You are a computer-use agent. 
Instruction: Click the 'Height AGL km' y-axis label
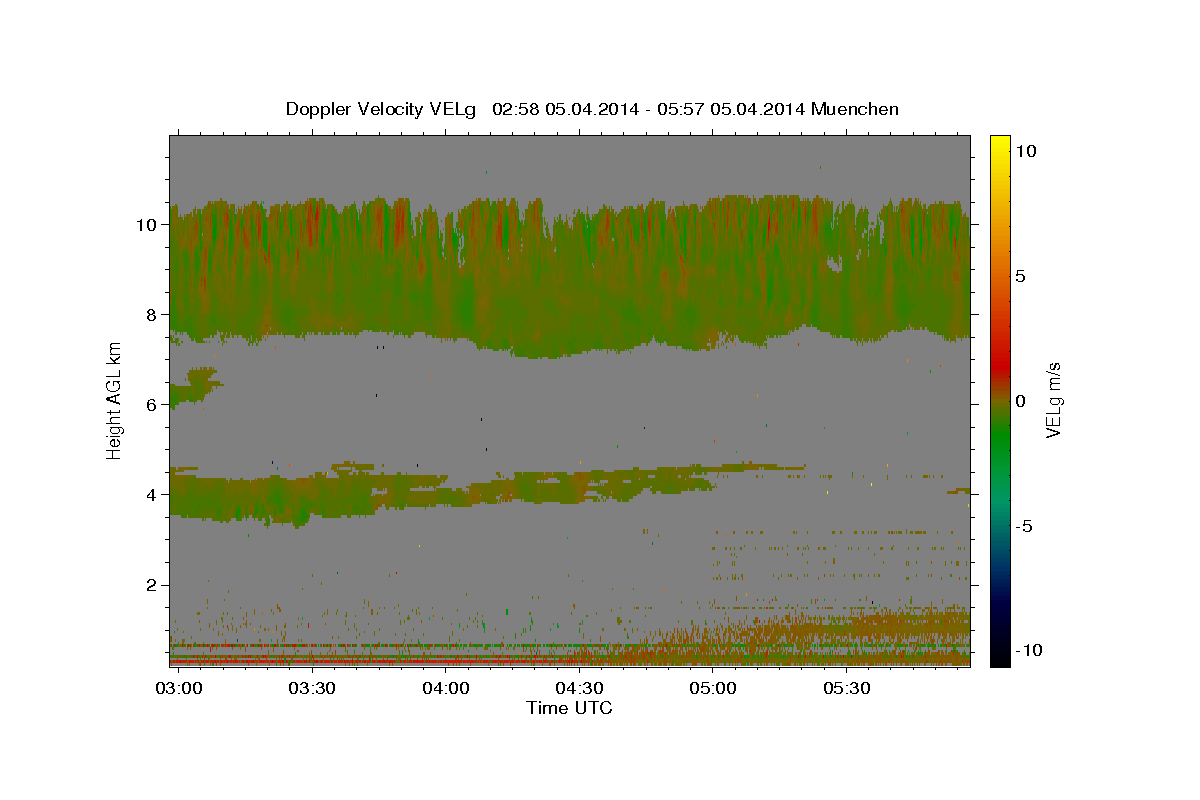pos(114,401)
